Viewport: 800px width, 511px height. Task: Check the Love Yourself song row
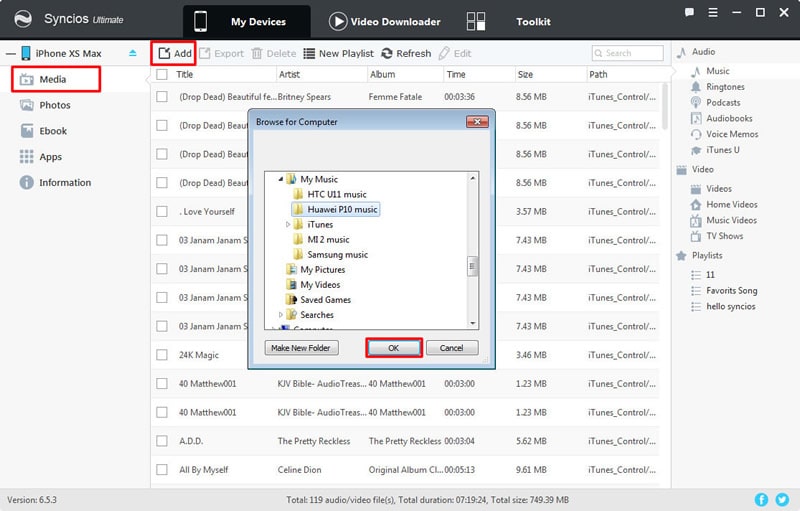(x=162, y=211)
